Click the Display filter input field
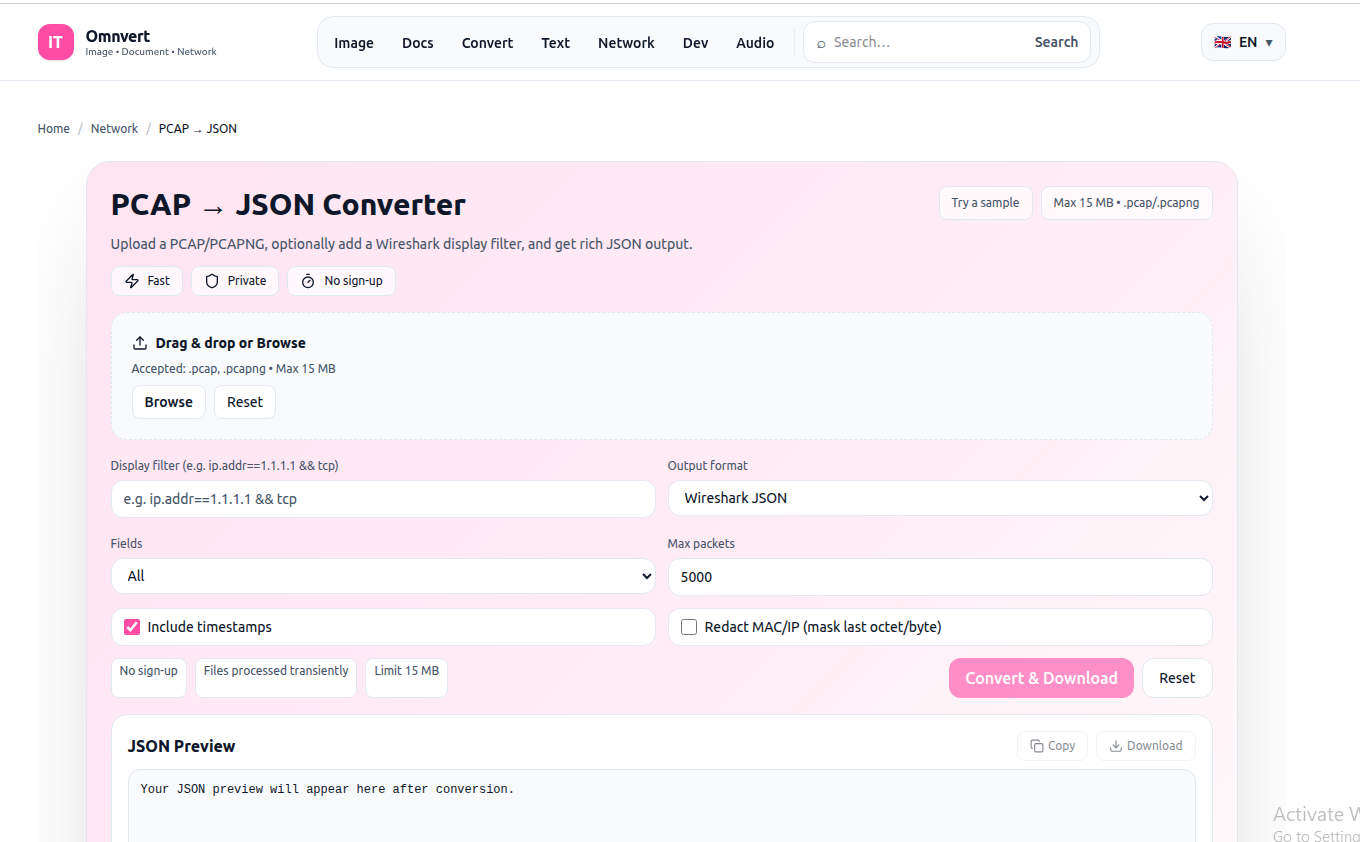Viewport: 1360px width, 842px height. pos(383,498)
